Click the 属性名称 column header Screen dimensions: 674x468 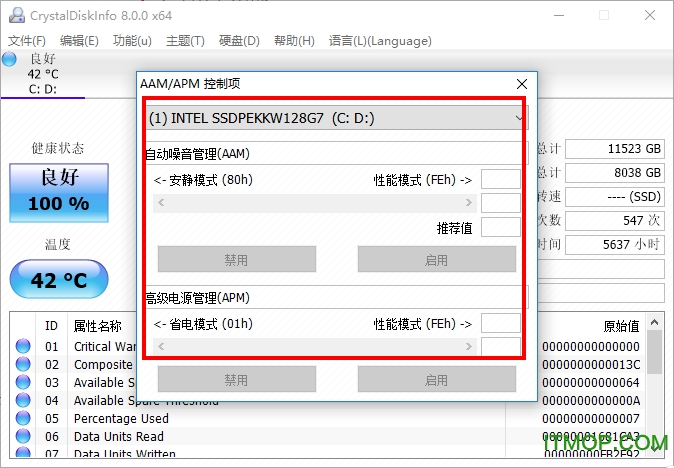click(98, 326)
